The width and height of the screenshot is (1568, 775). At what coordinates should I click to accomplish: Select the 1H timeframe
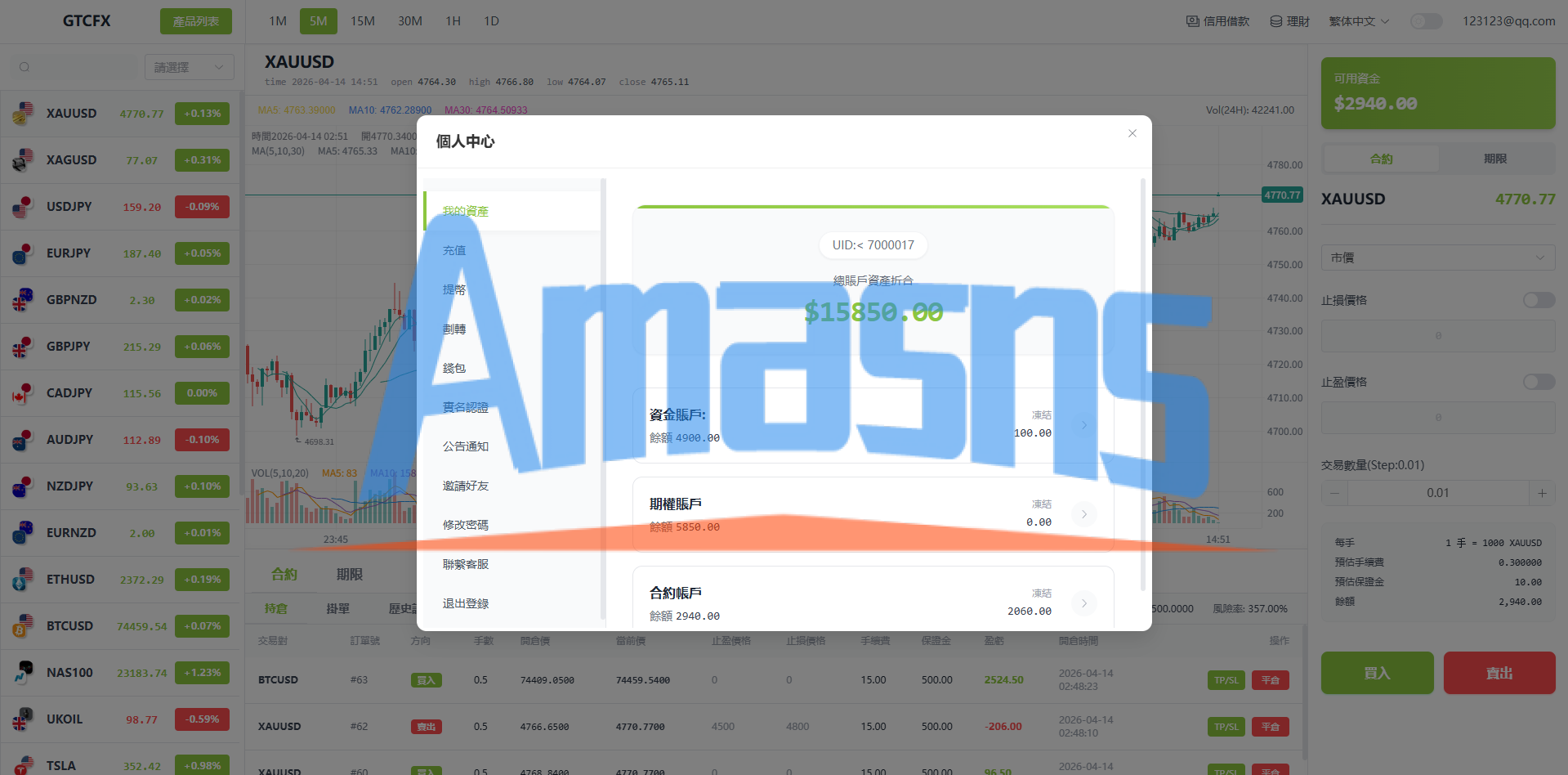(x=453, y=21)
